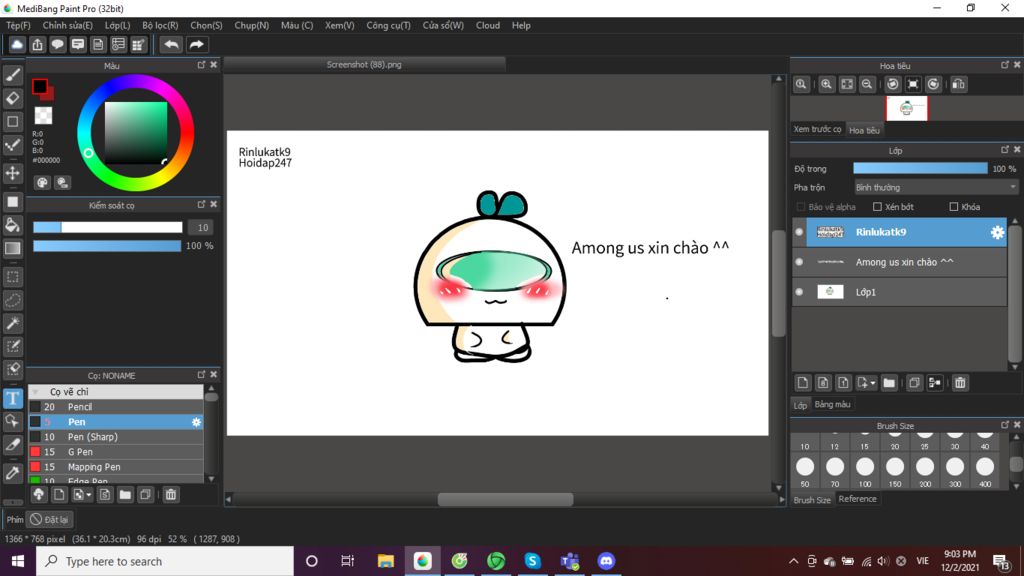Click the Undo arrow in toolbar
Viewport: 1024px width, 576px height.
pyautogui.click(x=171, y=44)
